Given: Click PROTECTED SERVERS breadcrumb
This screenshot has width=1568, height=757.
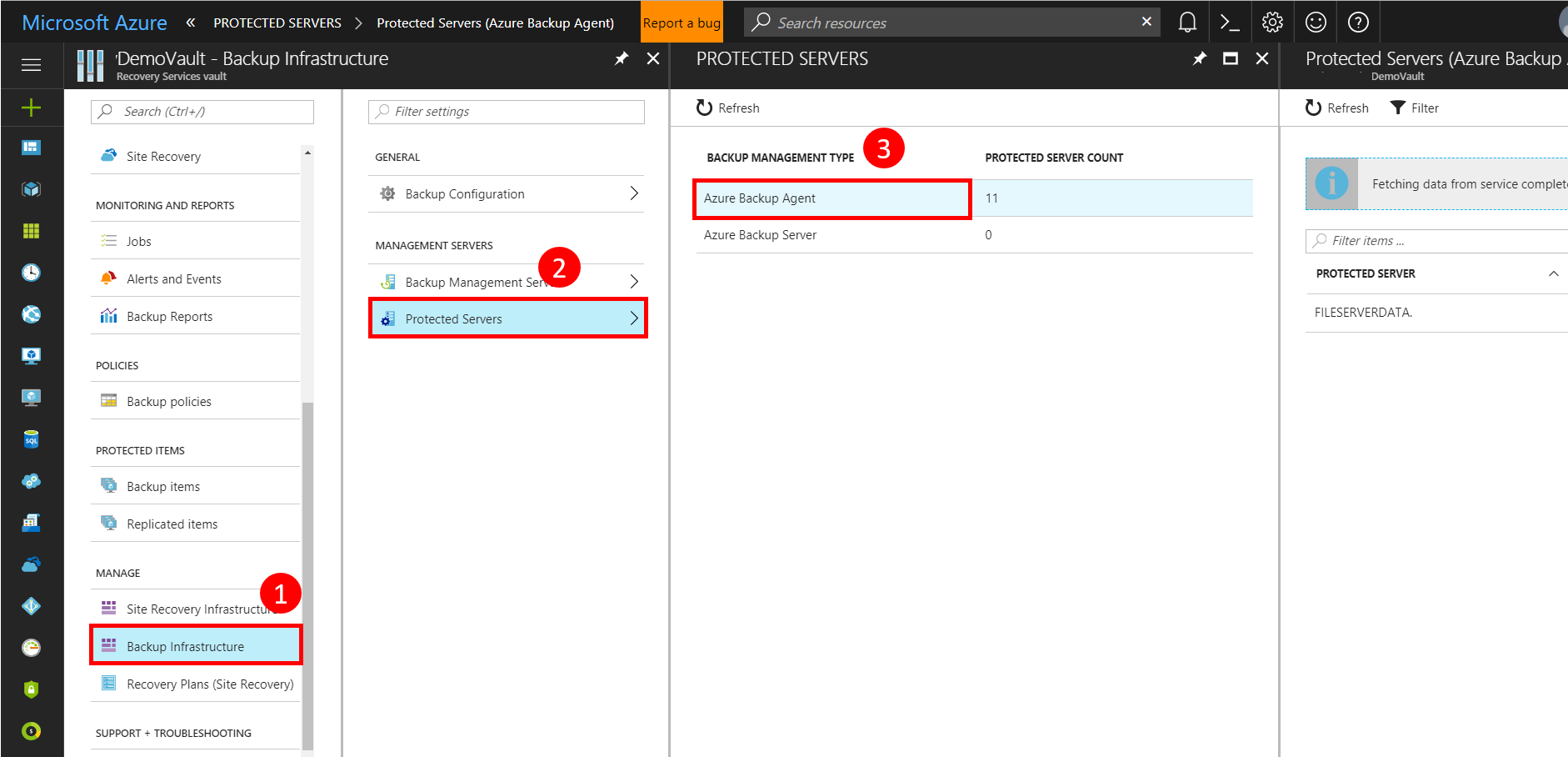Looking at the screenshot, I should (277, 23).
